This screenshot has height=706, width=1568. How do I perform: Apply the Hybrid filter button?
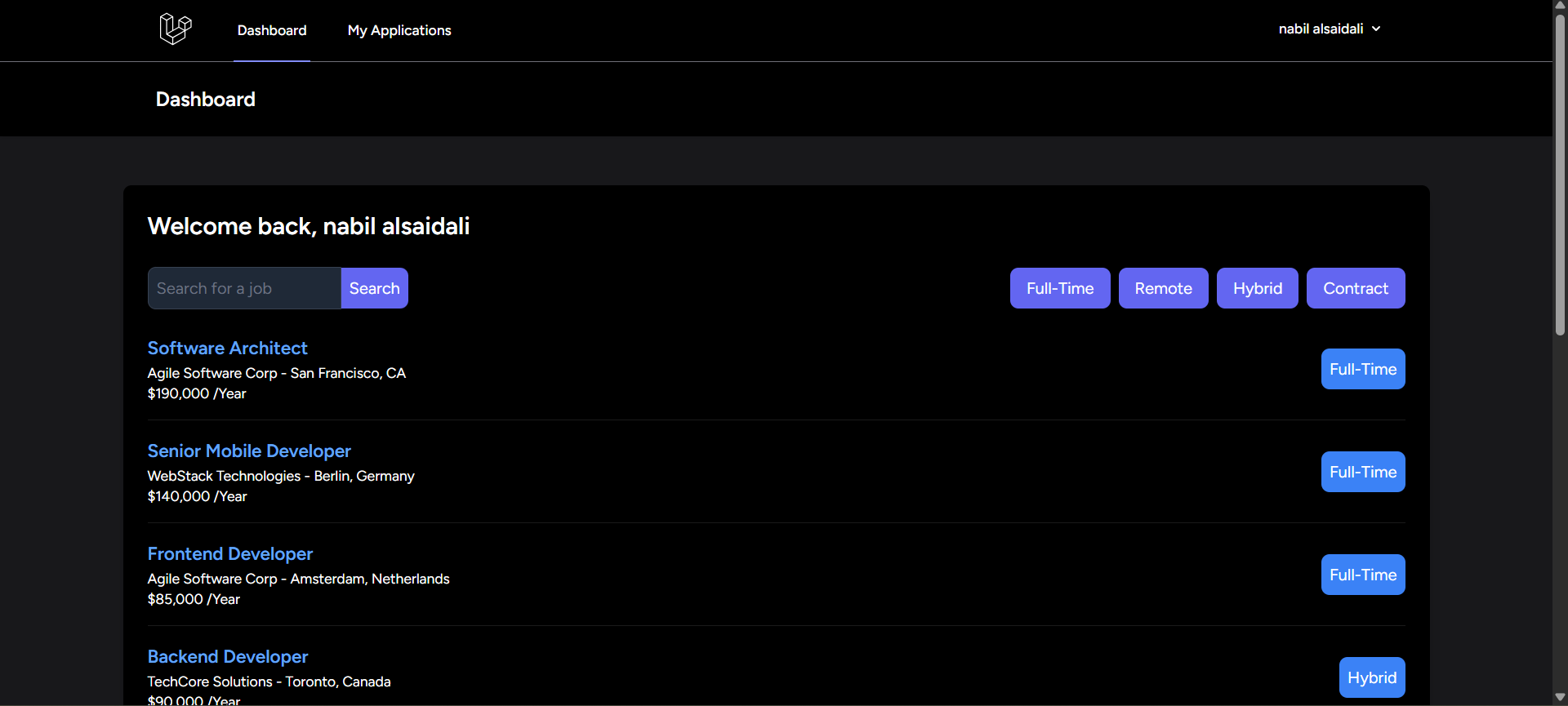1257,288
